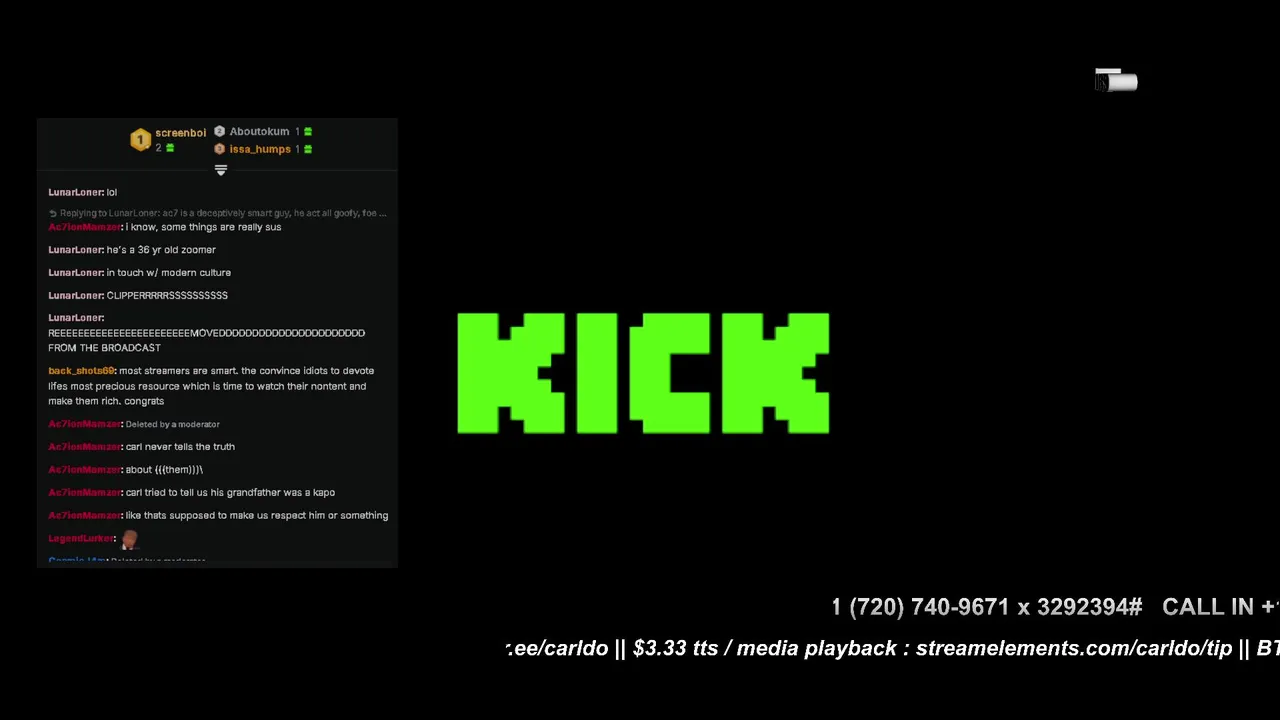Click the message 'carl never tells the truth'
Image resolution: width=1280 pixels, height=720 pixels.
180,447
